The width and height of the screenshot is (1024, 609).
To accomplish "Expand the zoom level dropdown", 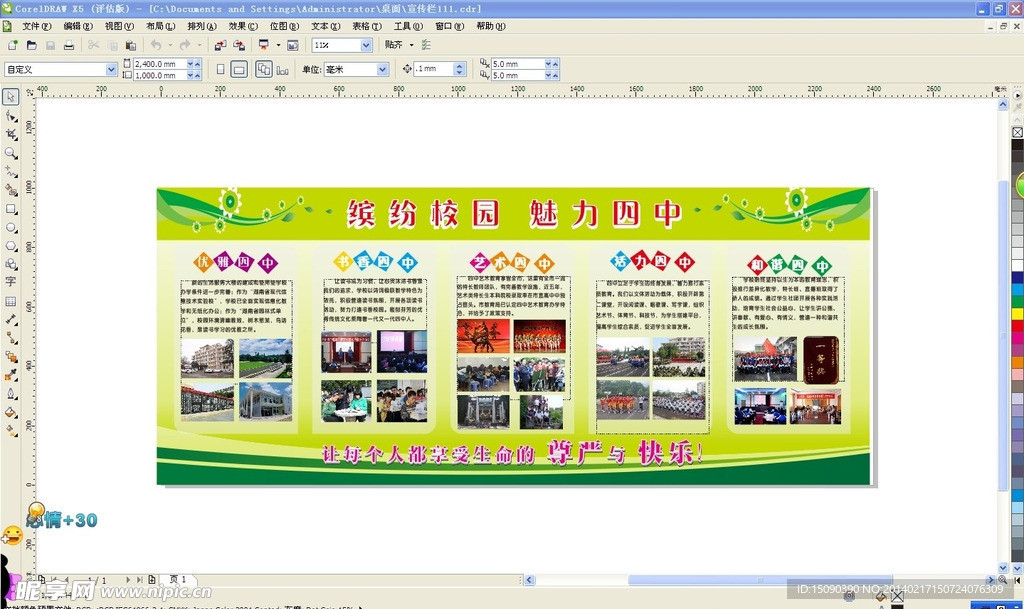I will 366,45.
